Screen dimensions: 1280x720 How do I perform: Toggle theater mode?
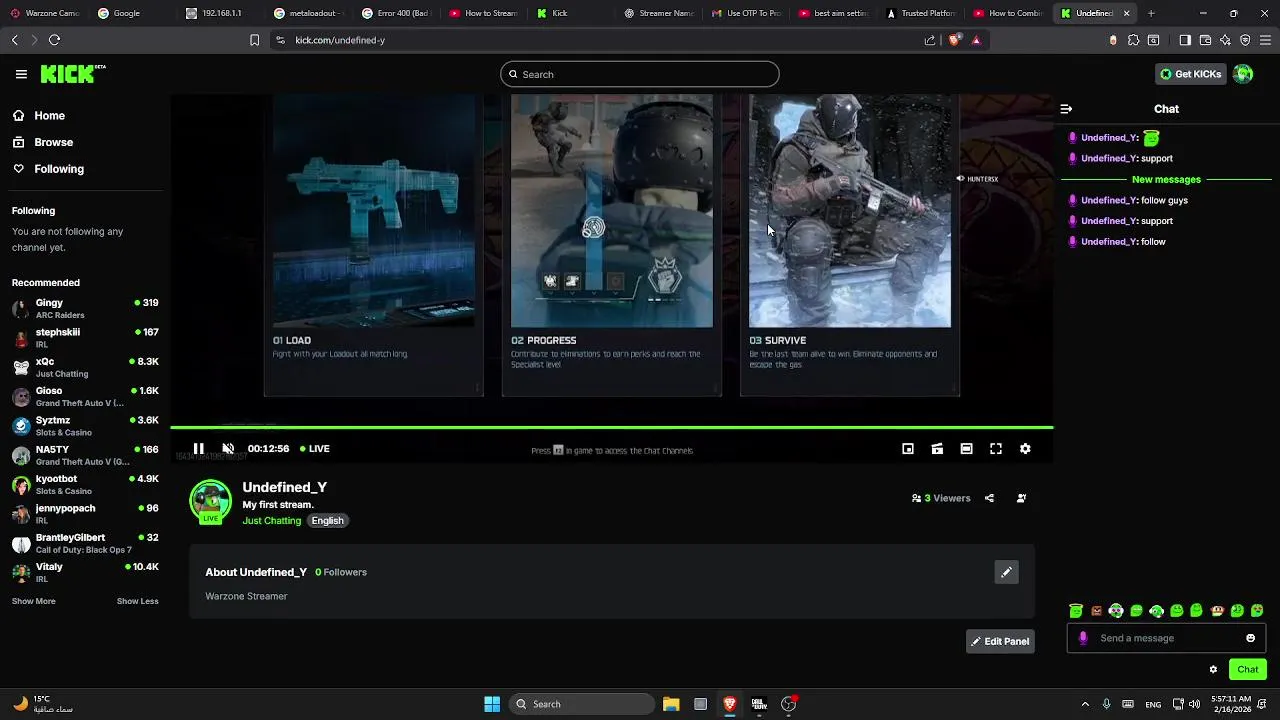[966, 449]
